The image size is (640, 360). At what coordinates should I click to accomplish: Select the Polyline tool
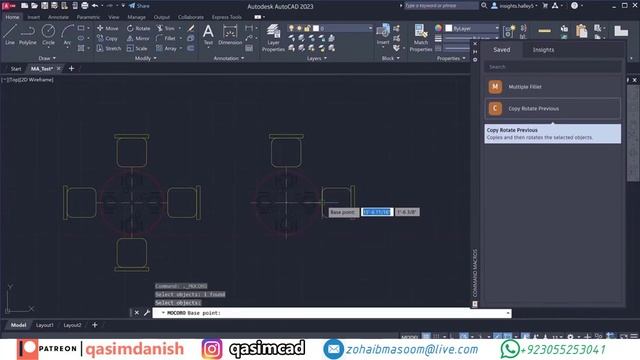tap(27, 34)
